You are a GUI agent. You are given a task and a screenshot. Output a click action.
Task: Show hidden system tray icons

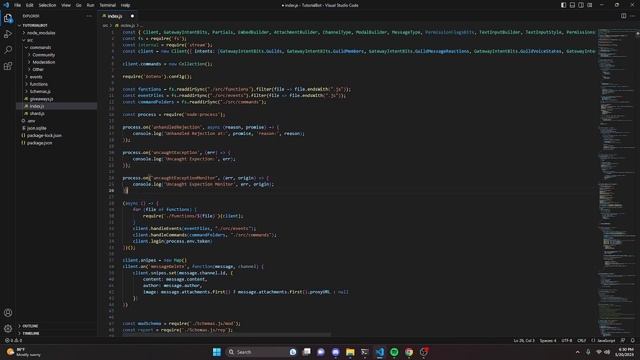[x=578, y=352]
